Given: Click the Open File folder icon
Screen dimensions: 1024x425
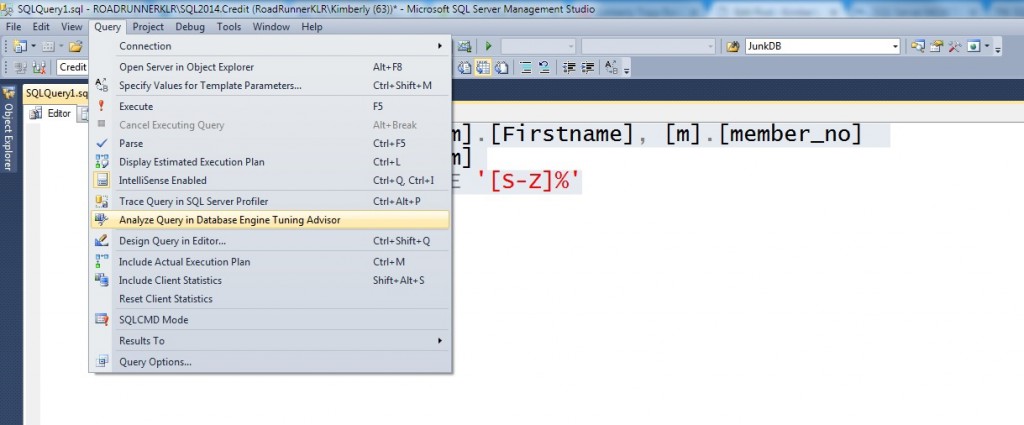Looking at the screenshot, I should point(76,46).
